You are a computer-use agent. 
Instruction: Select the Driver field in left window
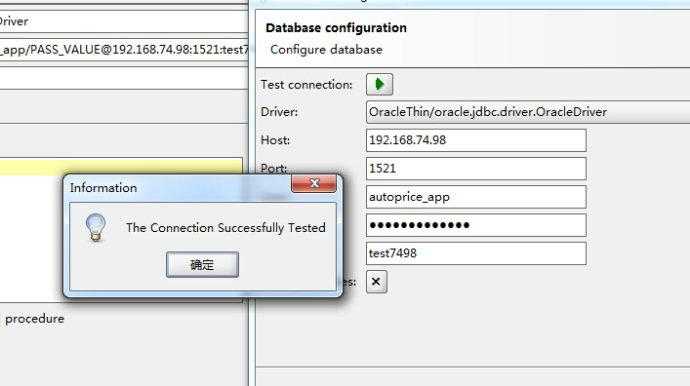point(124,21)
